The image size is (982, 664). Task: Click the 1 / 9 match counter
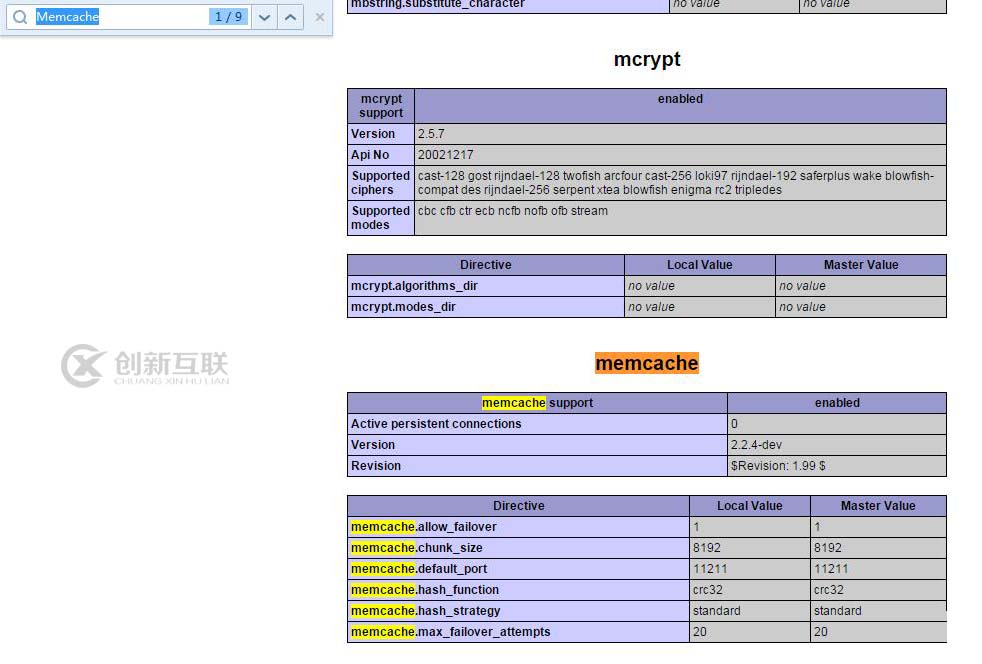(228, 17)
